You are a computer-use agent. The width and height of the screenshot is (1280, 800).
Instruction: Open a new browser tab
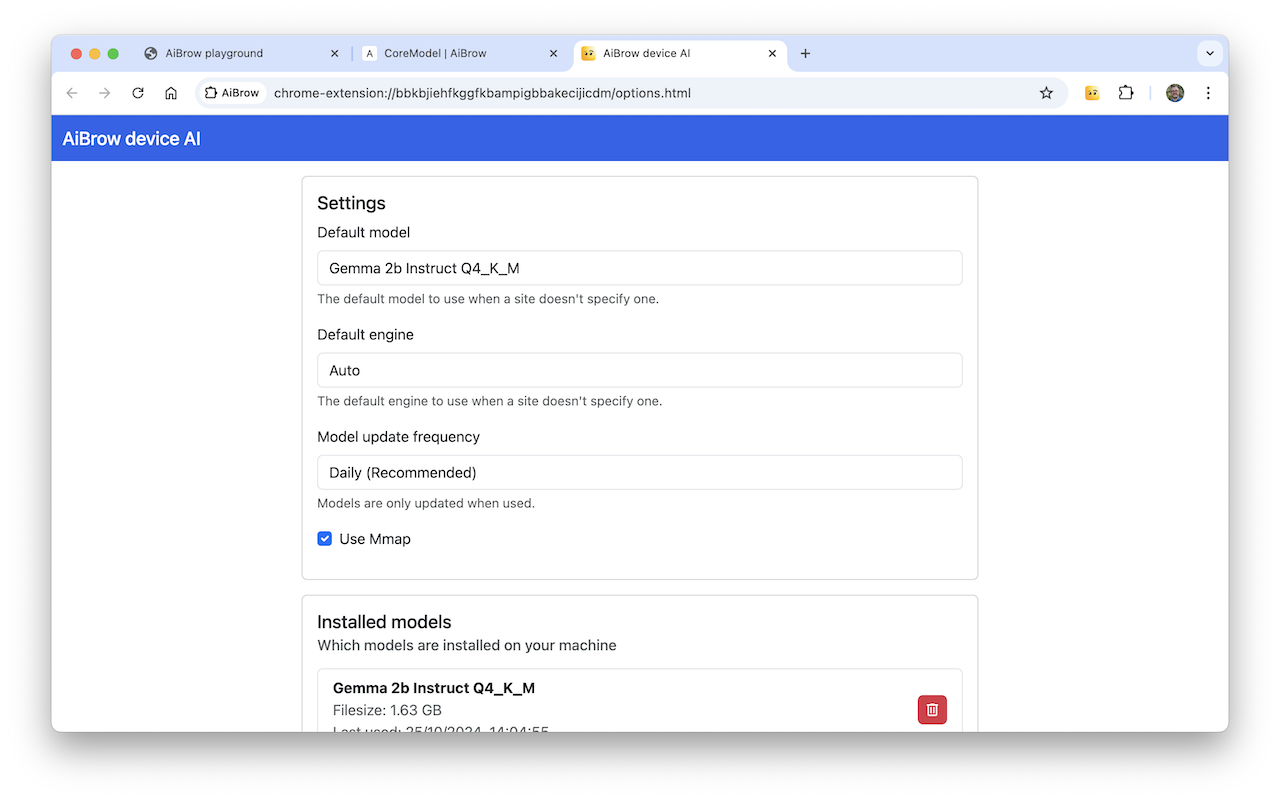click(x=805, y=54)
